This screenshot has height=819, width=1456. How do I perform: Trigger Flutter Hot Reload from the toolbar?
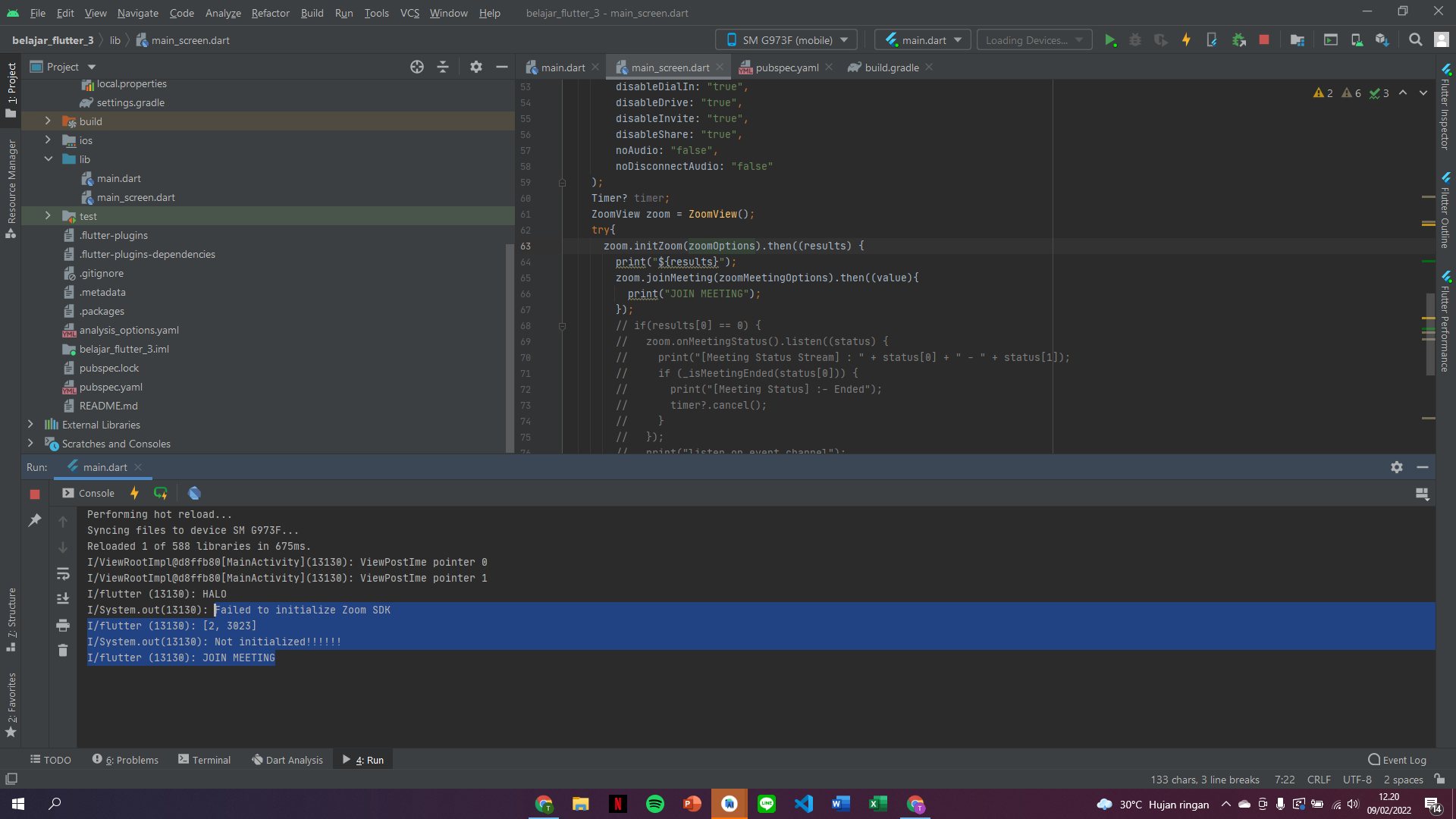tap(1186, 39)
